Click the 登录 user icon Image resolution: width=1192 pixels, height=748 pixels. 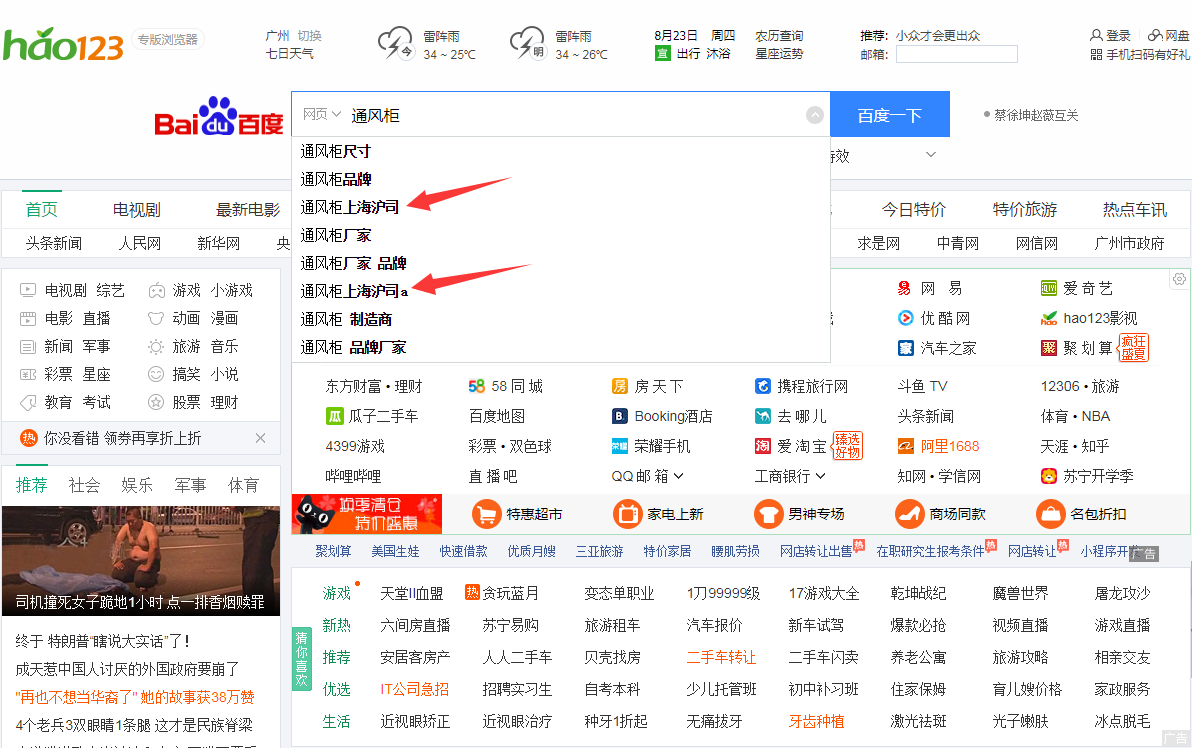(x=1096, y=36)
